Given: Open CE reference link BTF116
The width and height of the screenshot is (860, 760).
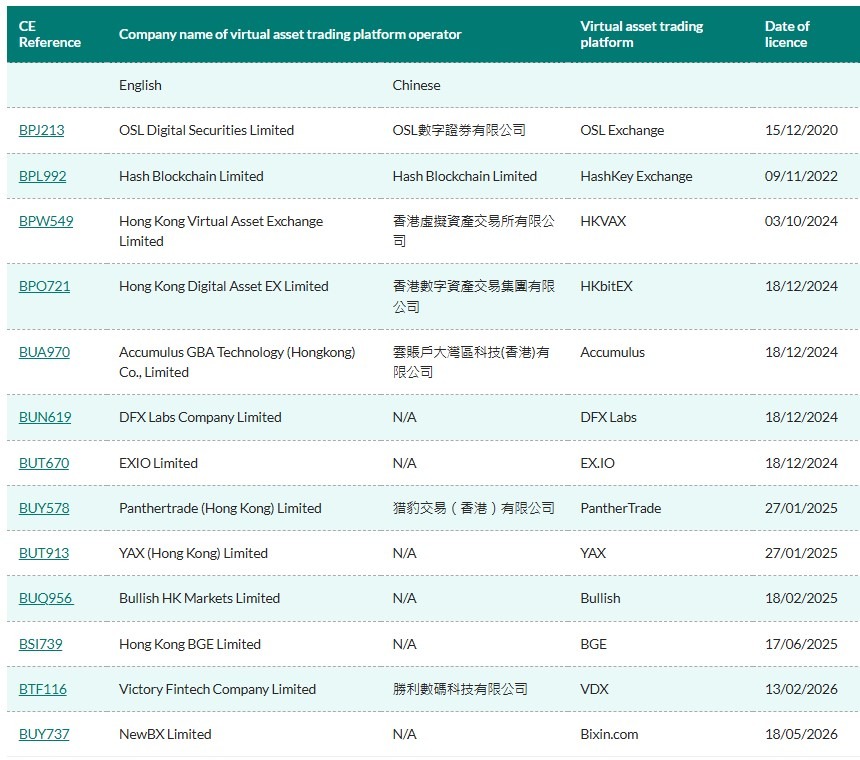Looking at the screenshot, I should click(43, 689).
